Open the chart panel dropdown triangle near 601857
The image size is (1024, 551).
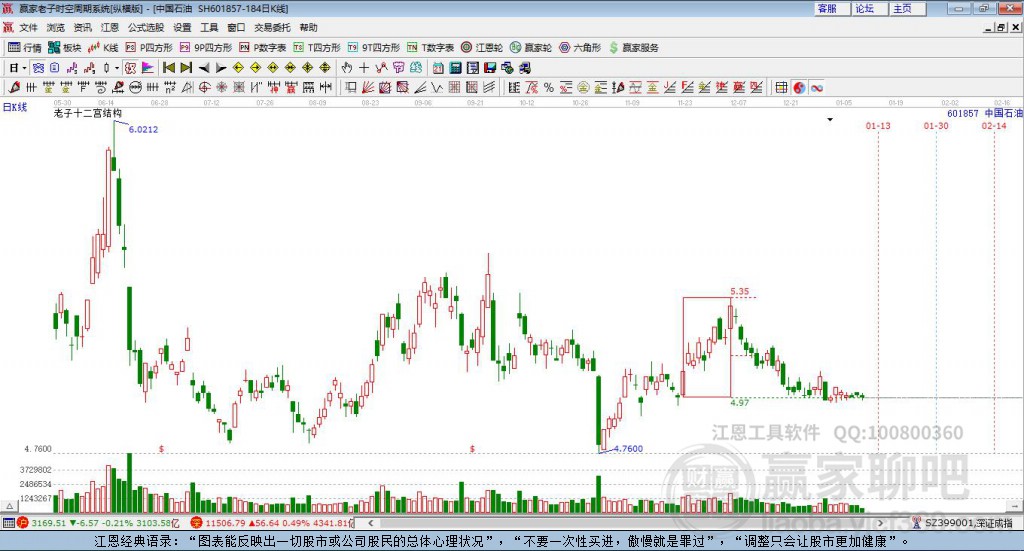pyautogui.click(x=830, y=119)
